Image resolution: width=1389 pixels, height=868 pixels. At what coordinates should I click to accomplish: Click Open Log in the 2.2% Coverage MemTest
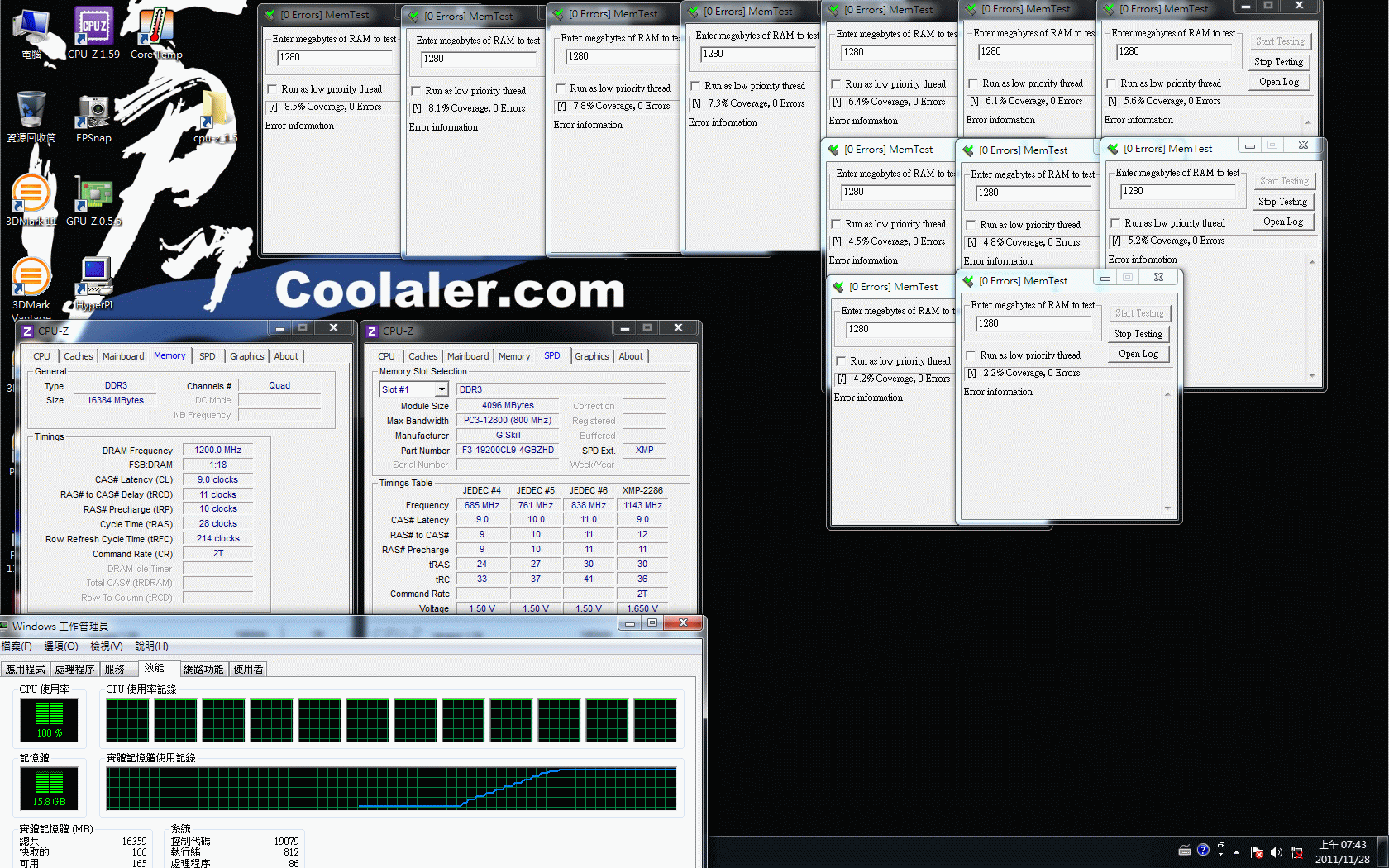pyautogui.click(x=1138, y=354)
